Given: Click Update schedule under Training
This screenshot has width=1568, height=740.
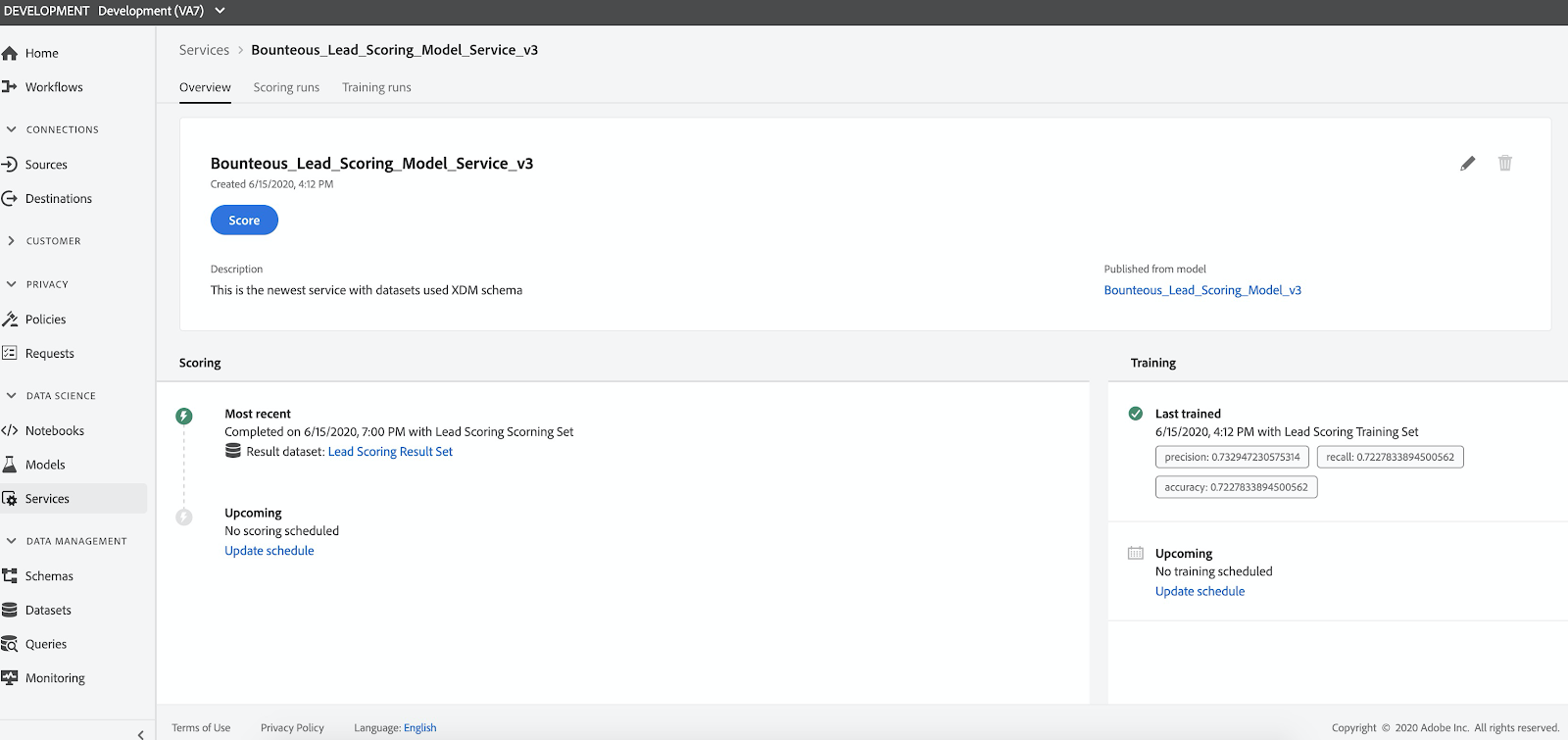Looking at the screenshot, I should (x=1200, y=591).
